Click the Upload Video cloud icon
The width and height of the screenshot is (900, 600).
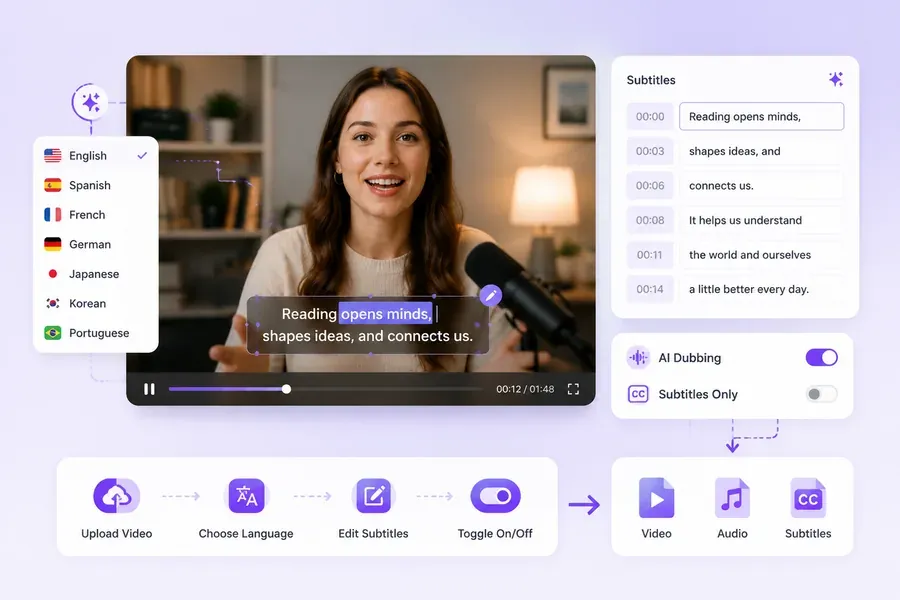point(117,496)
